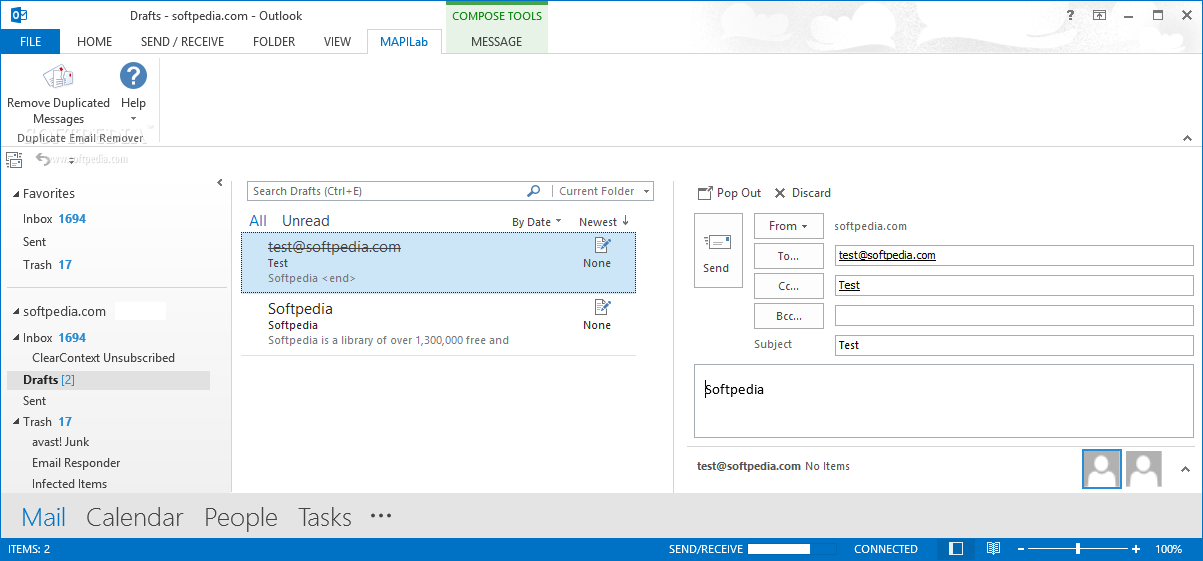The image size is (1203, 561).
Task: Reverse the Newest sort order arrow
Action: click(625, 221)
